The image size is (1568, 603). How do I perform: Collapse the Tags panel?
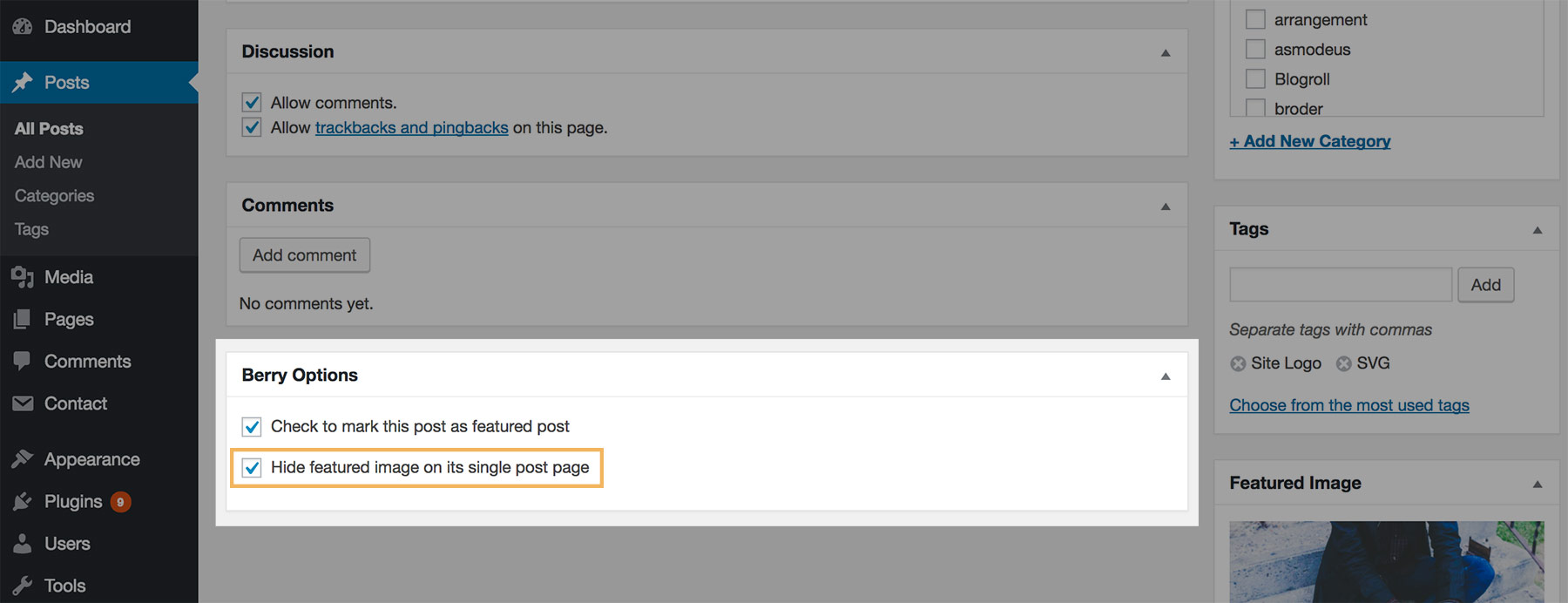click(x=1538, y=230)
